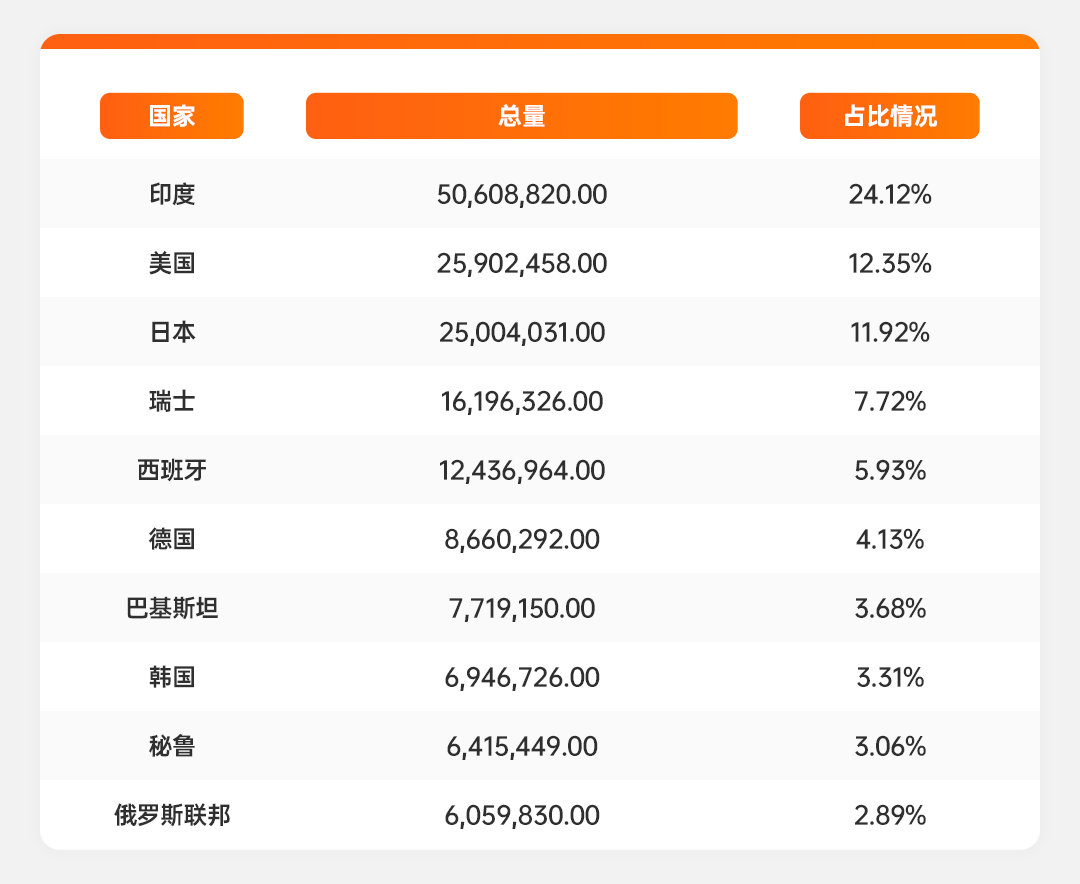The image size is (1080, 884).
Task: Select the 德国 country cell
Action: coord(171,539)
